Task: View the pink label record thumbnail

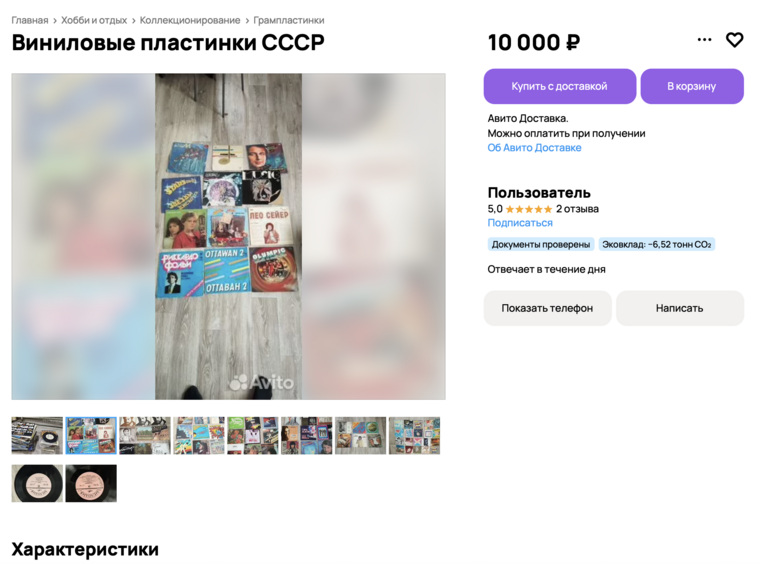Action: 91,484
